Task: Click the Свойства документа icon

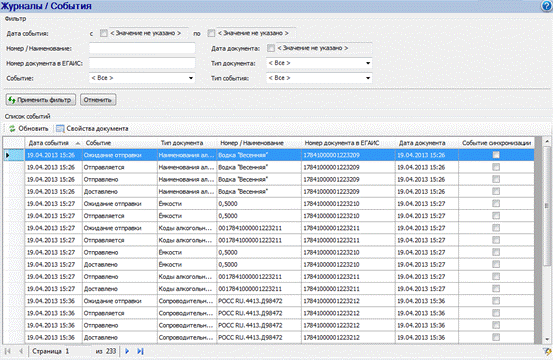Action: point(60,129)
